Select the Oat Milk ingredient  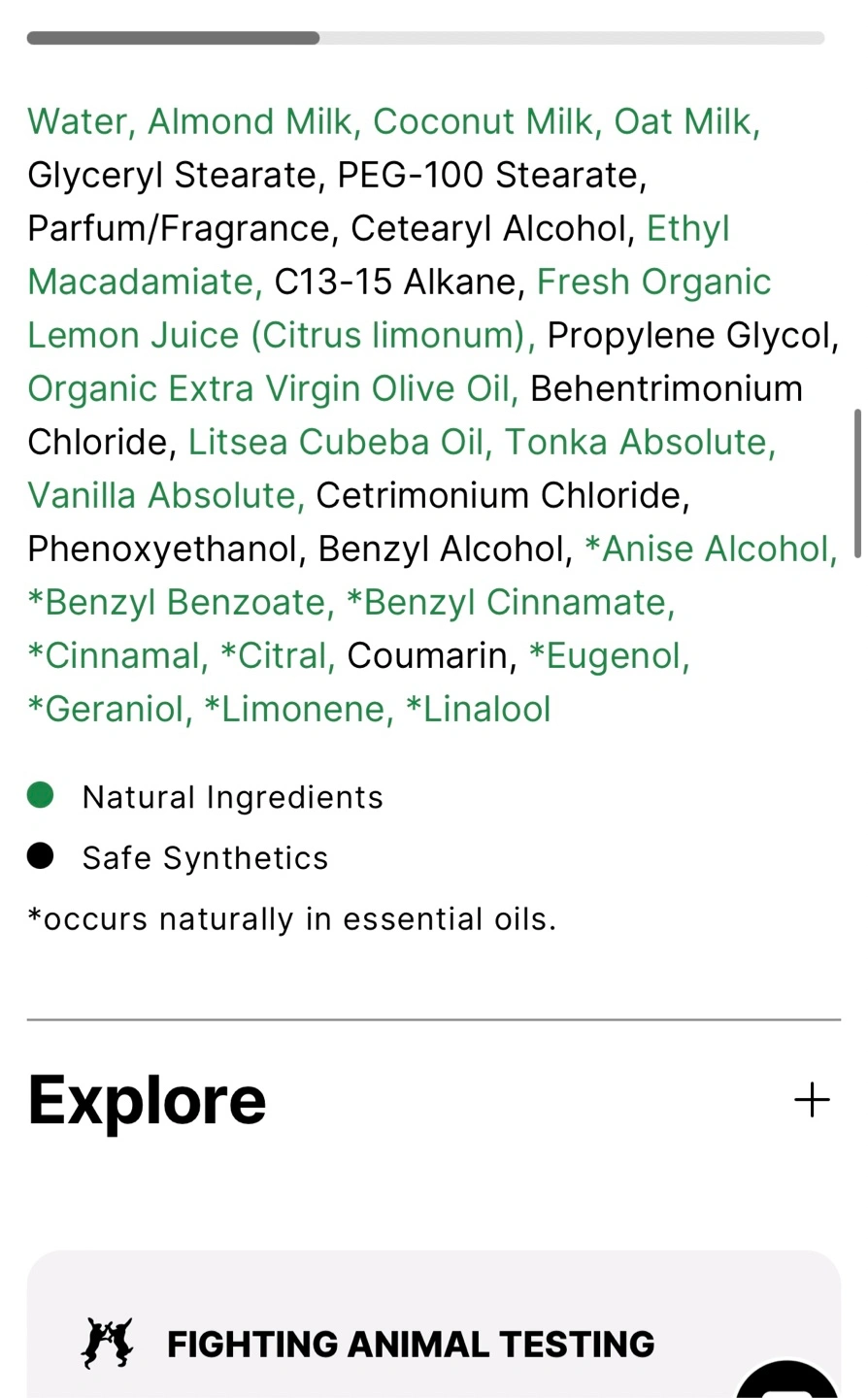coord(684,121)
